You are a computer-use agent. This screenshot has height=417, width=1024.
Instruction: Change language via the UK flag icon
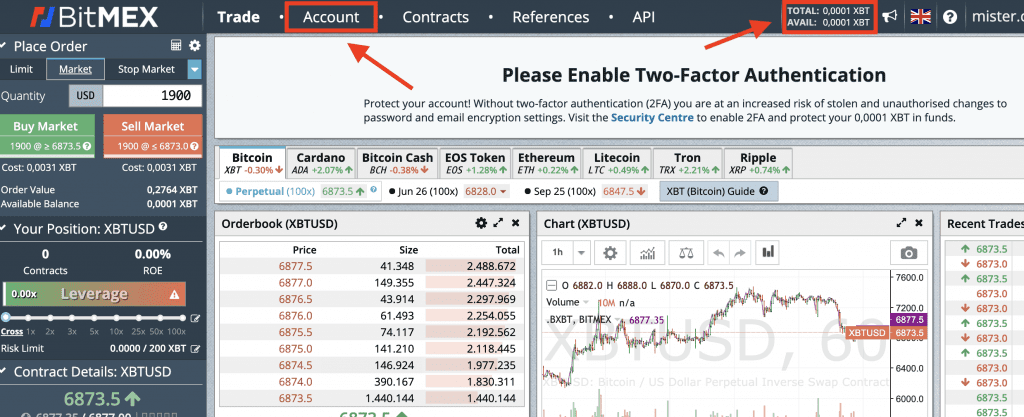point(920,17)
